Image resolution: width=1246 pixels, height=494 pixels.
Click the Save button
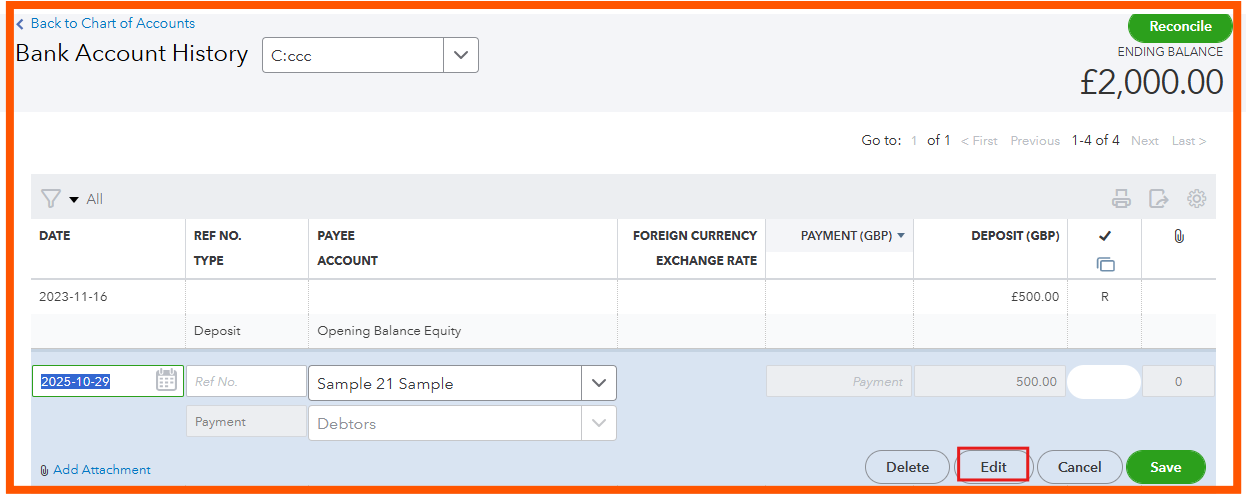tap(1165, 467)
